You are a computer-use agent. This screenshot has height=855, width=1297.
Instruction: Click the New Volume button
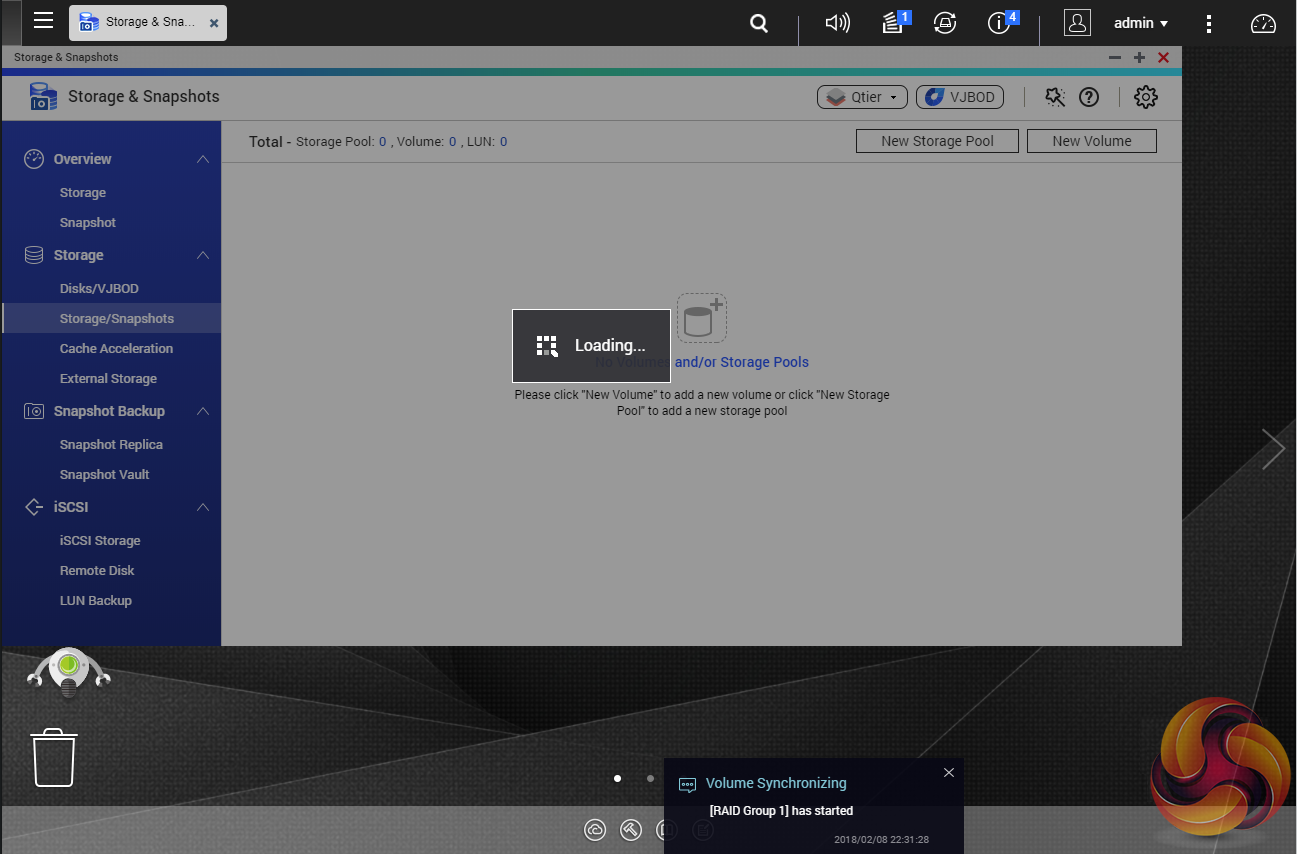click(1091, 141)
